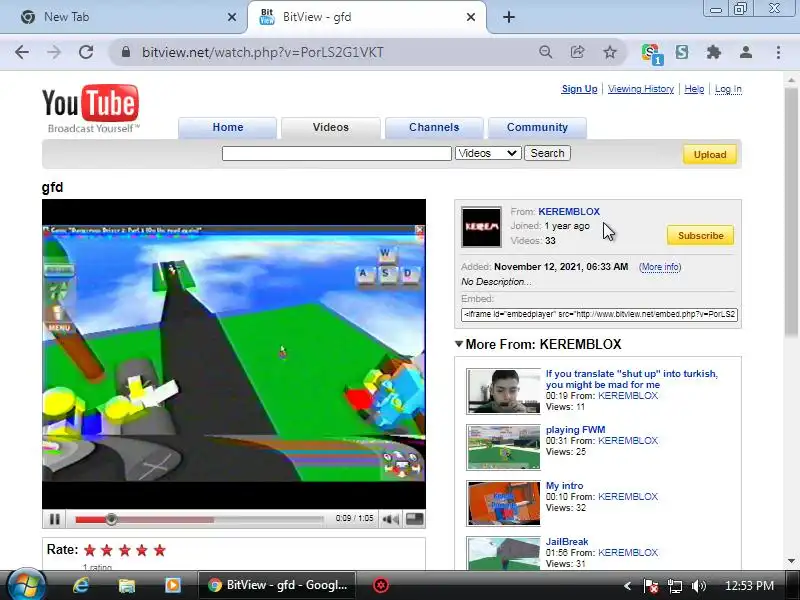Click the buffered part of the progress bar
The width and height of the screenshot is (800, 600).
[x=166, y=519]
